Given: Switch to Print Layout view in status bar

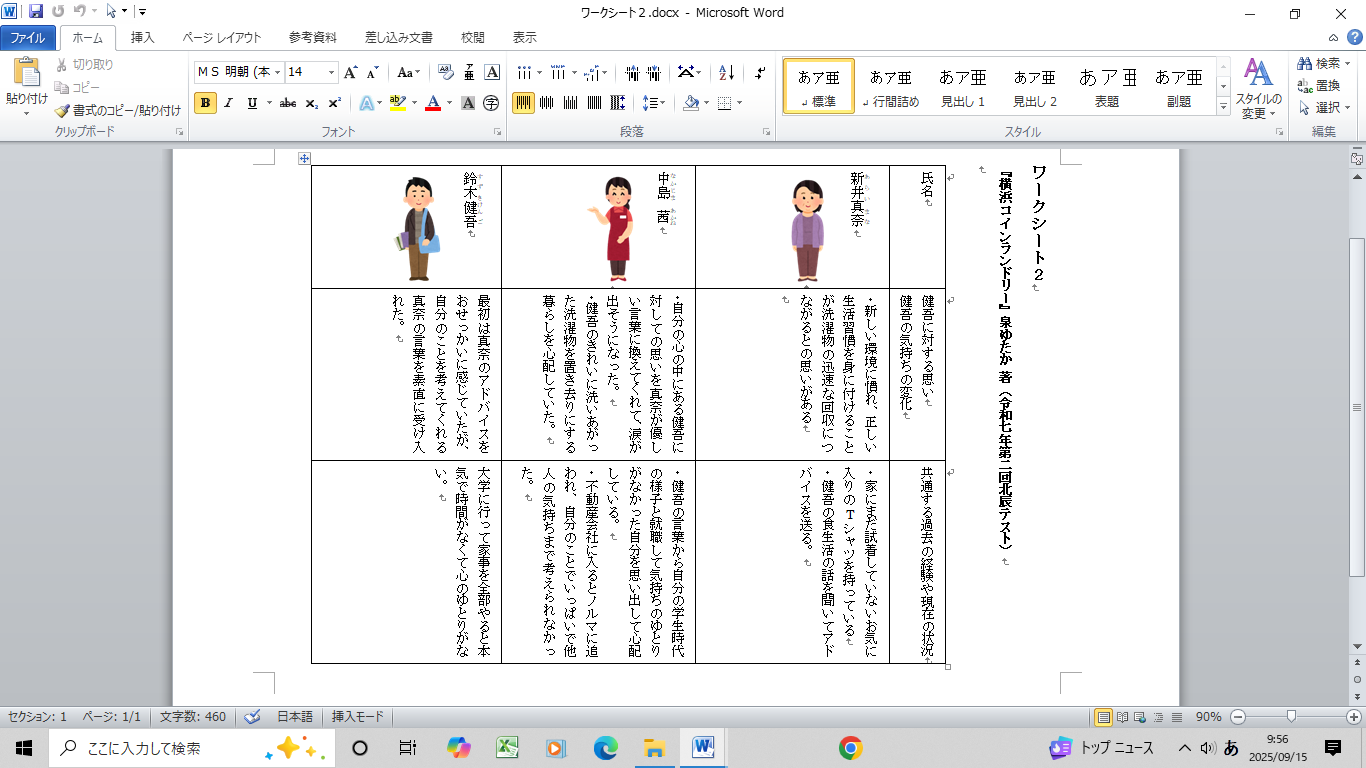Looking at the screenshot, I should tap(1104, 717).
